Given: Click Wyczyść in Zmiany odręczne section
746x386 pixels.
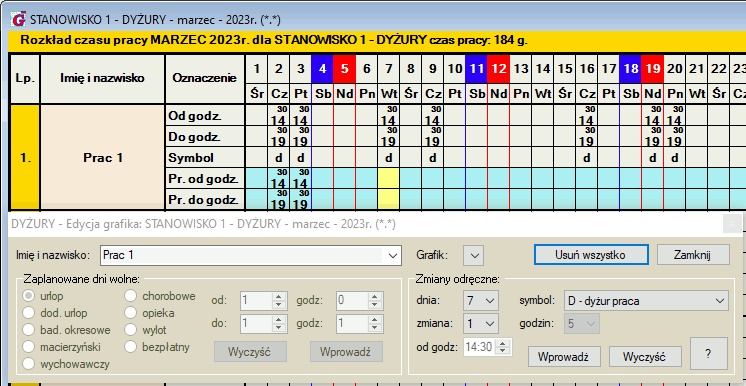Looking at the screenshot, I should (x=645, y=356).
